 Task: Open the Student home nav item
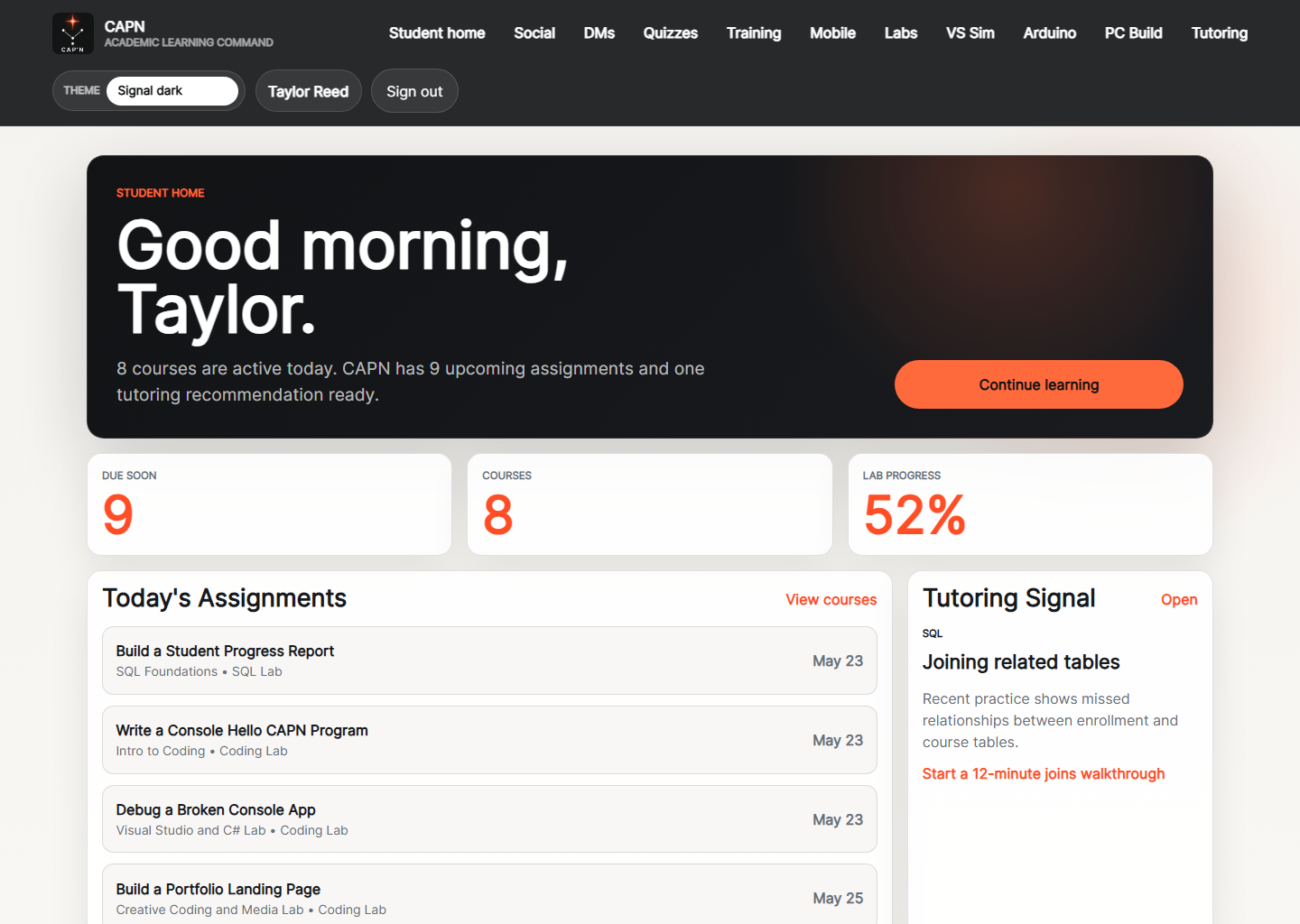437,33
